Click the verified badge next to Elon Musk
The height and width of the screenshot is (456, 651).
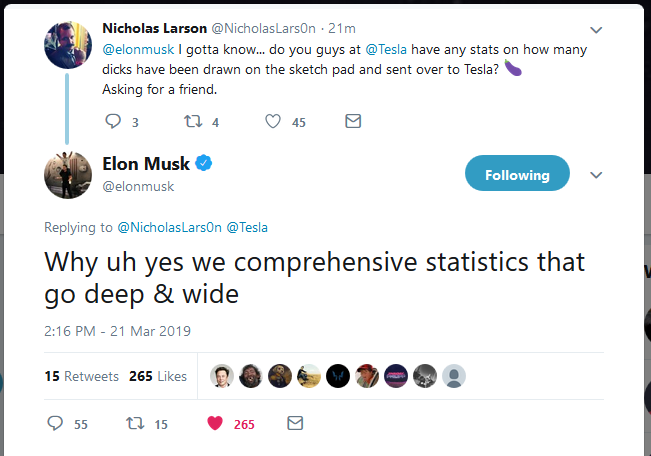(x=203, y=163)
